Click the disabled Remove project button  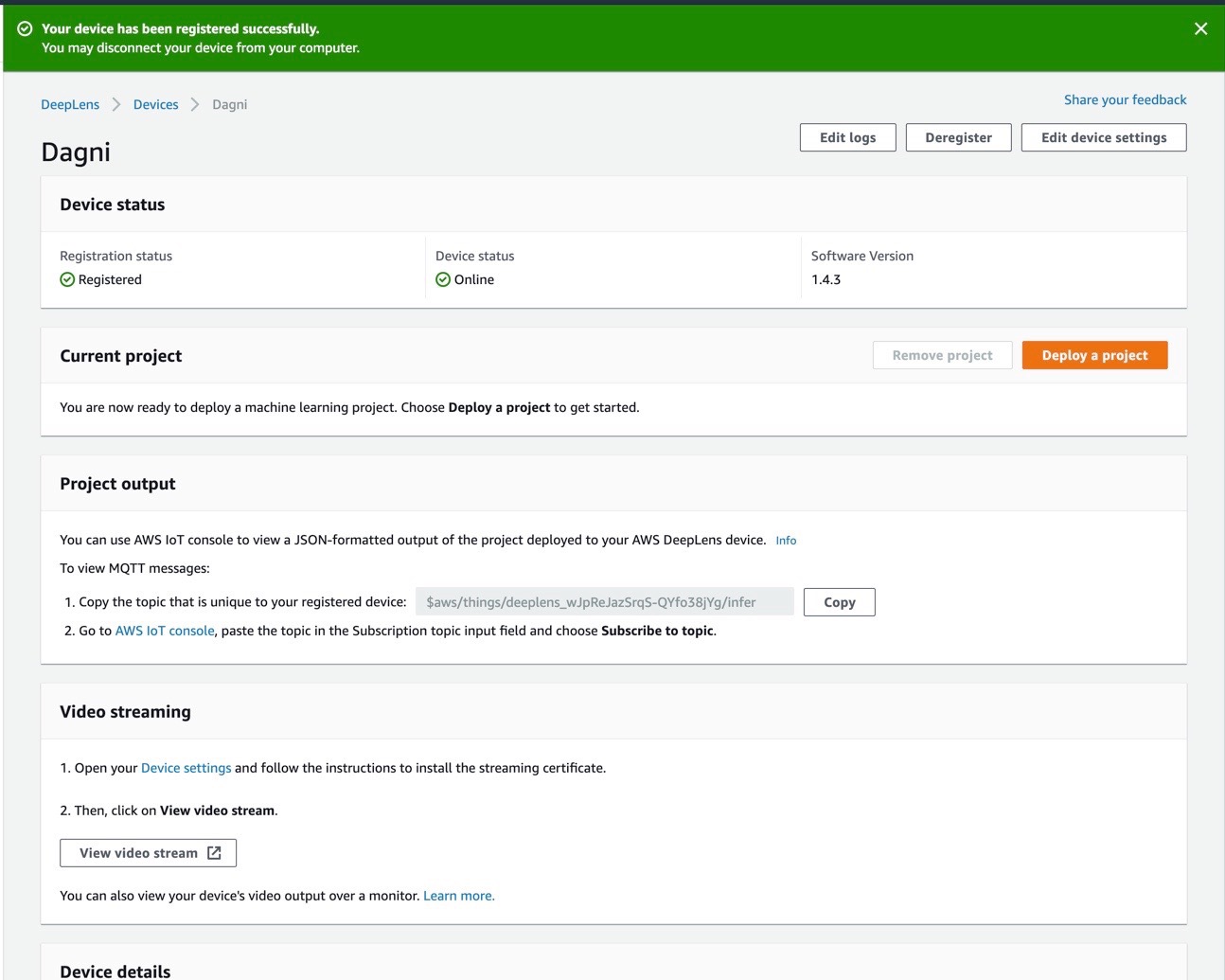pyautogui.click(x=943, y=355)
